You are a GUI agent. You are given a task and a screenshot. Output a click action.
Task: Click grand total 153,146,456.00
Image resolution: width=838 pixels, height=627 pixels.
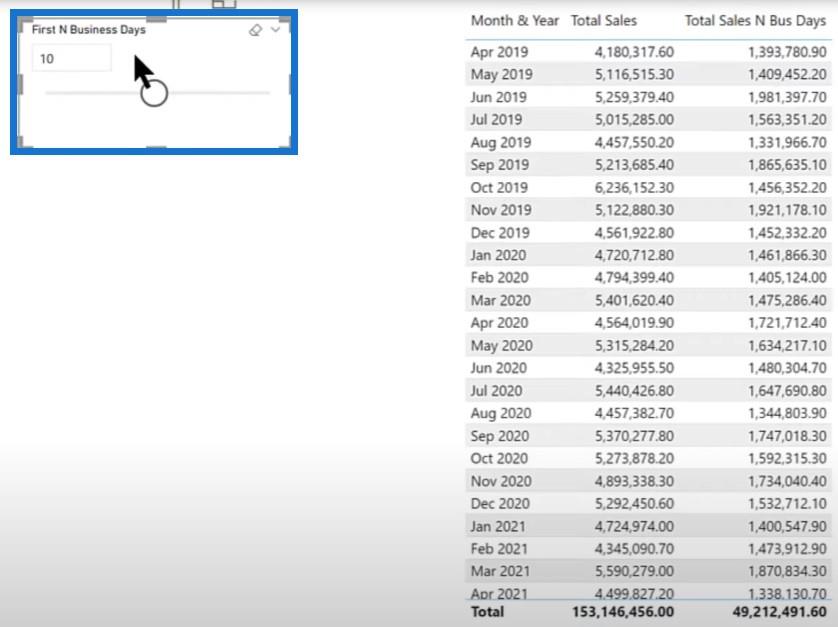[623, 612]
